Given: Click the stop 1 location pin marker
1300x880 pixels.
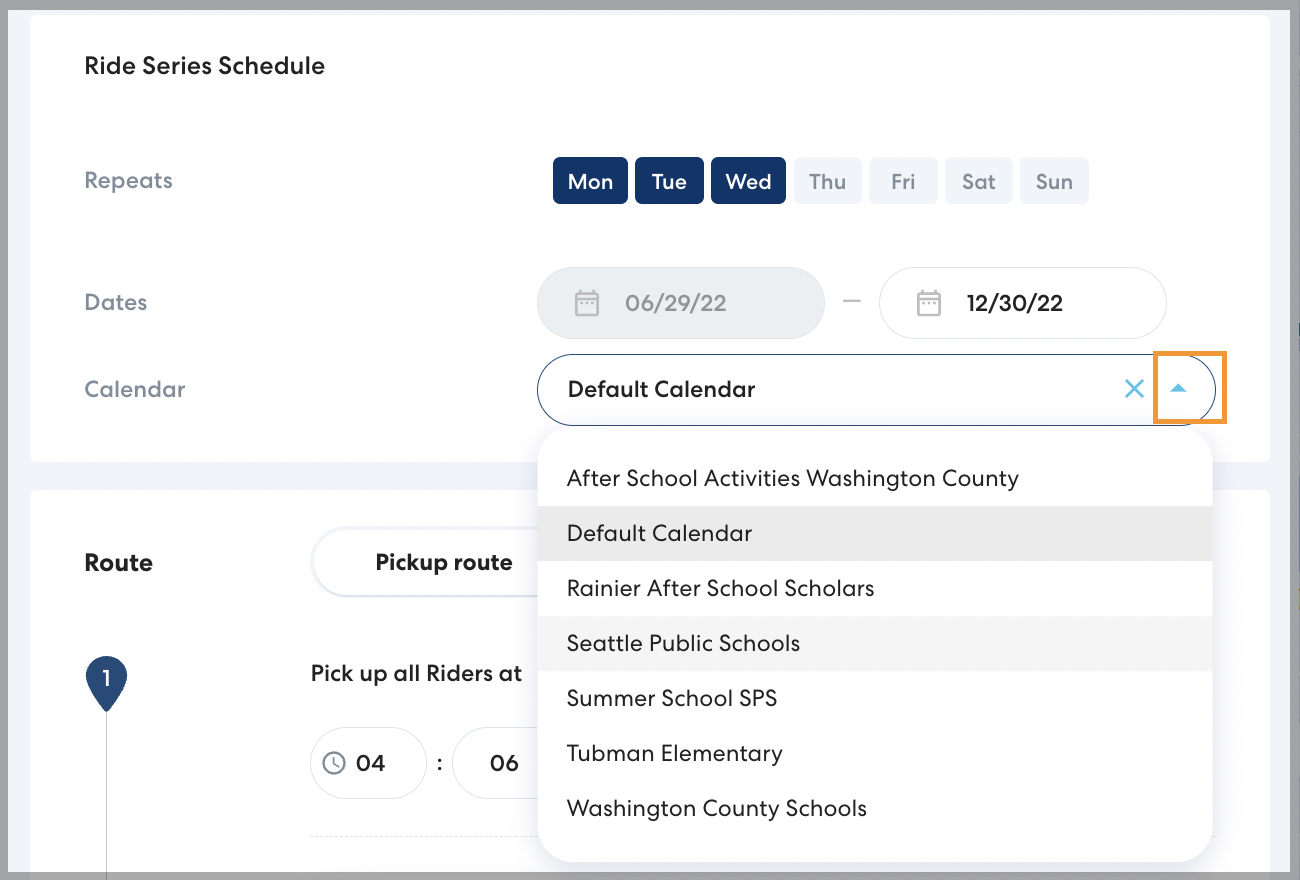Looking at the screenshot, I should coord(106,678).
